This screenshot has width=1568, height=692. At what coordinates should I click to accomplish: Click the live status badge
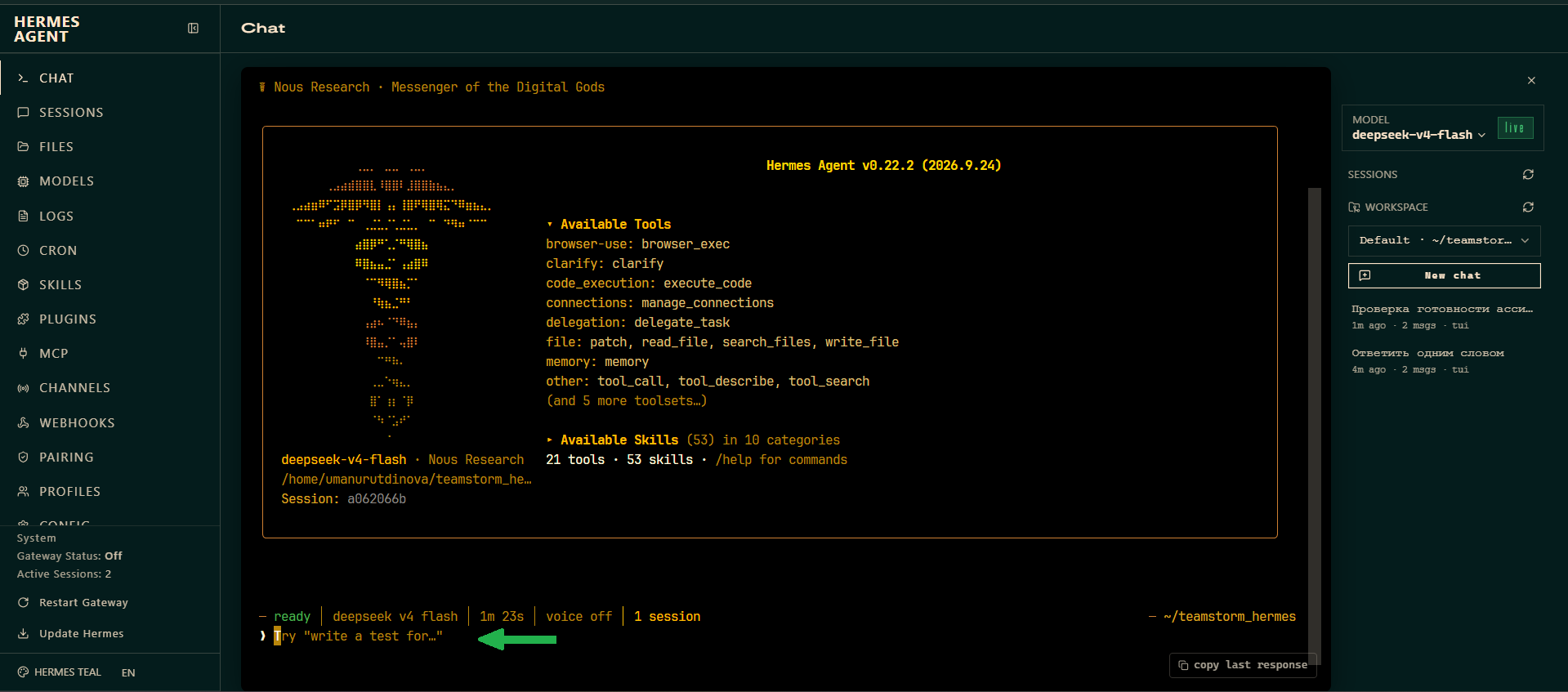point(1515,127)
